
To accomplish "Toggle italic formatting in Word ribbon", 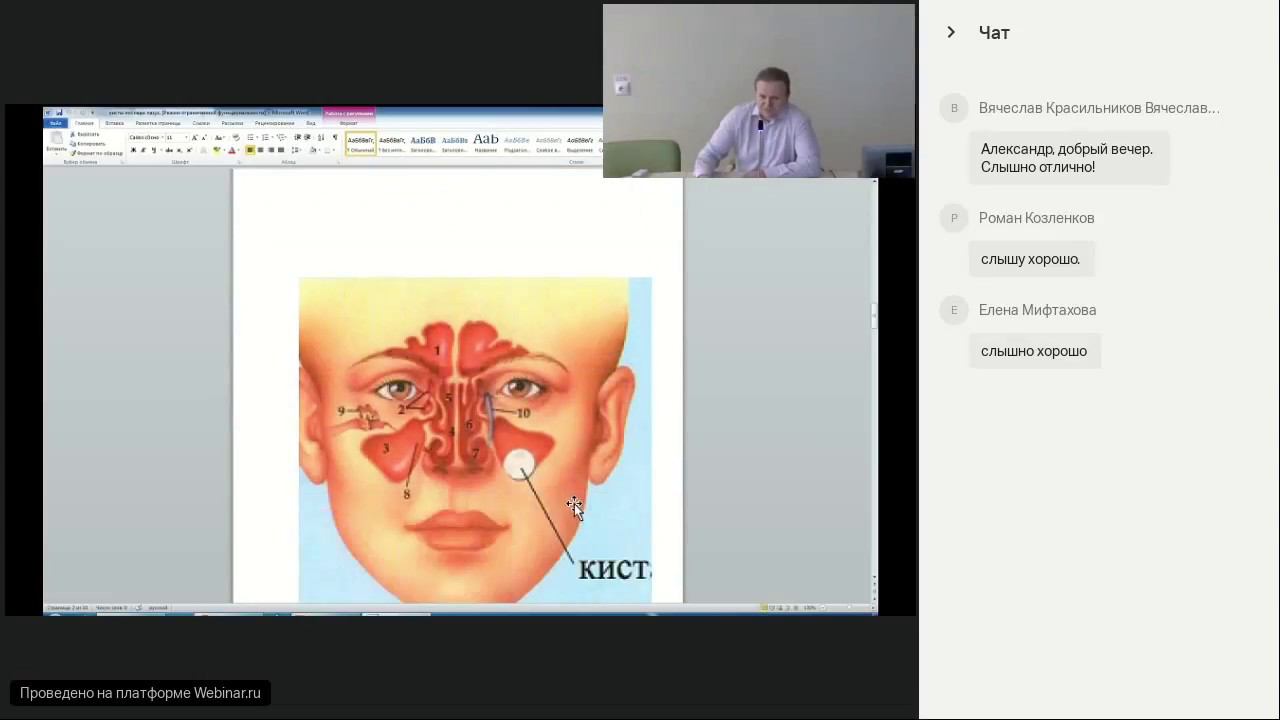I will point(143,150).
